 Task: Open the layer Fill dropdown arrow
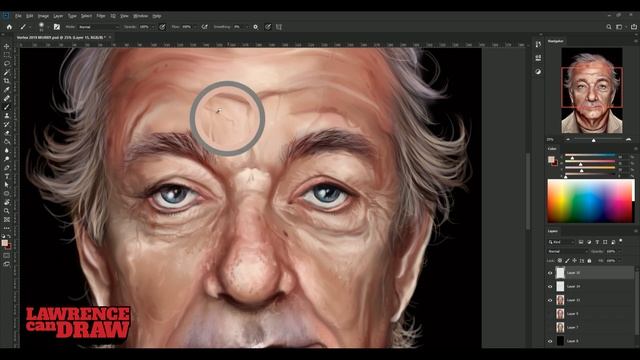coord(620,260)
